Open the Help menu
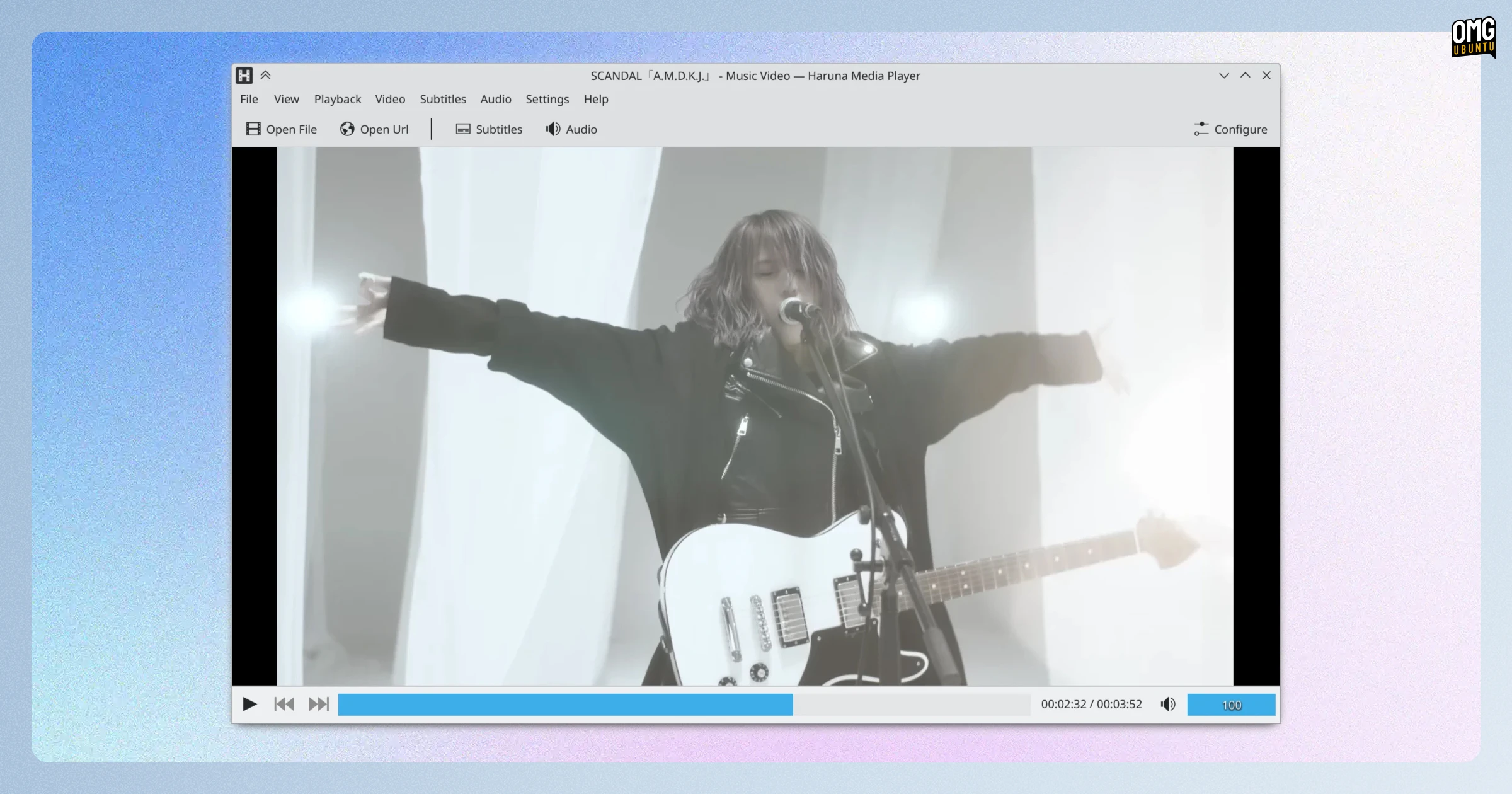The image size is (1512, 794). pos(596,99)
